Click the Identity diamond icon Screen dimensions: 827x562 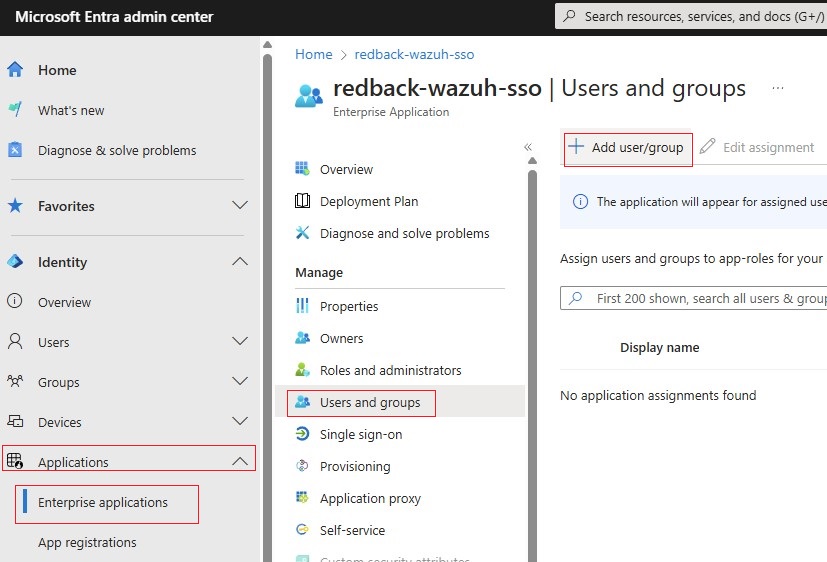15,261
